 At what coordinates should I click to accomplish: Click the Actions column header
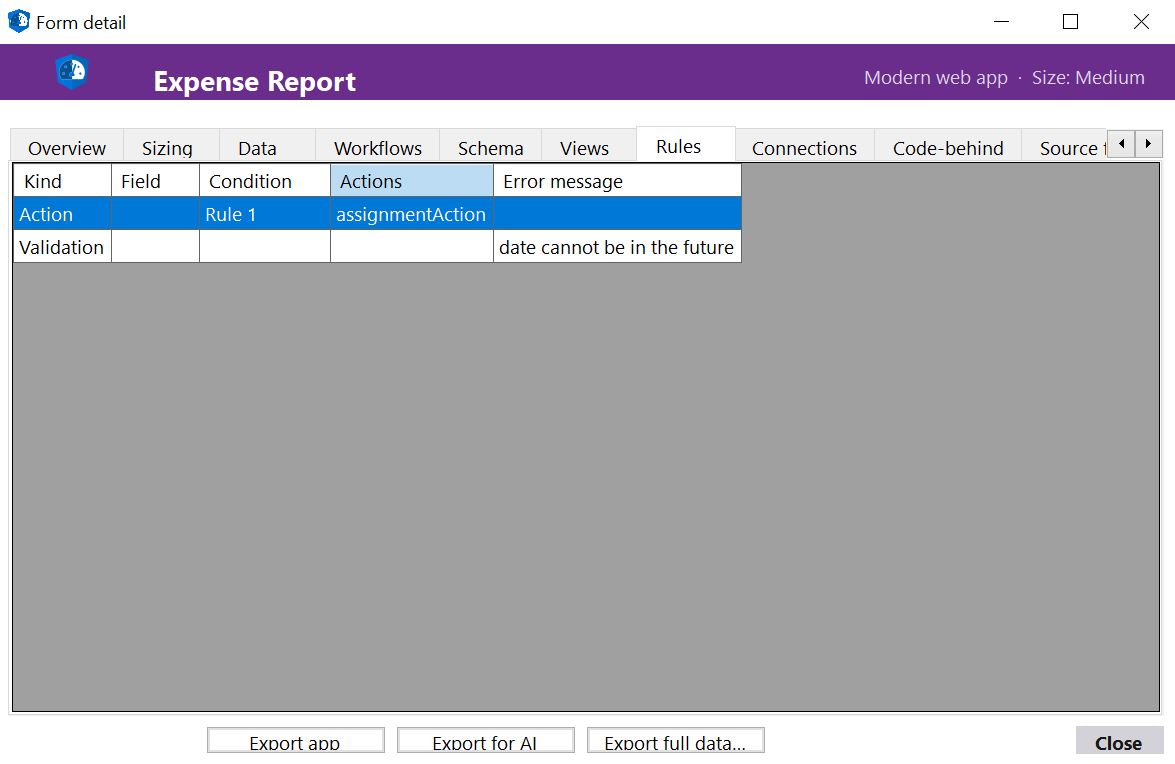pyautogui.click(x=411, y=181)
